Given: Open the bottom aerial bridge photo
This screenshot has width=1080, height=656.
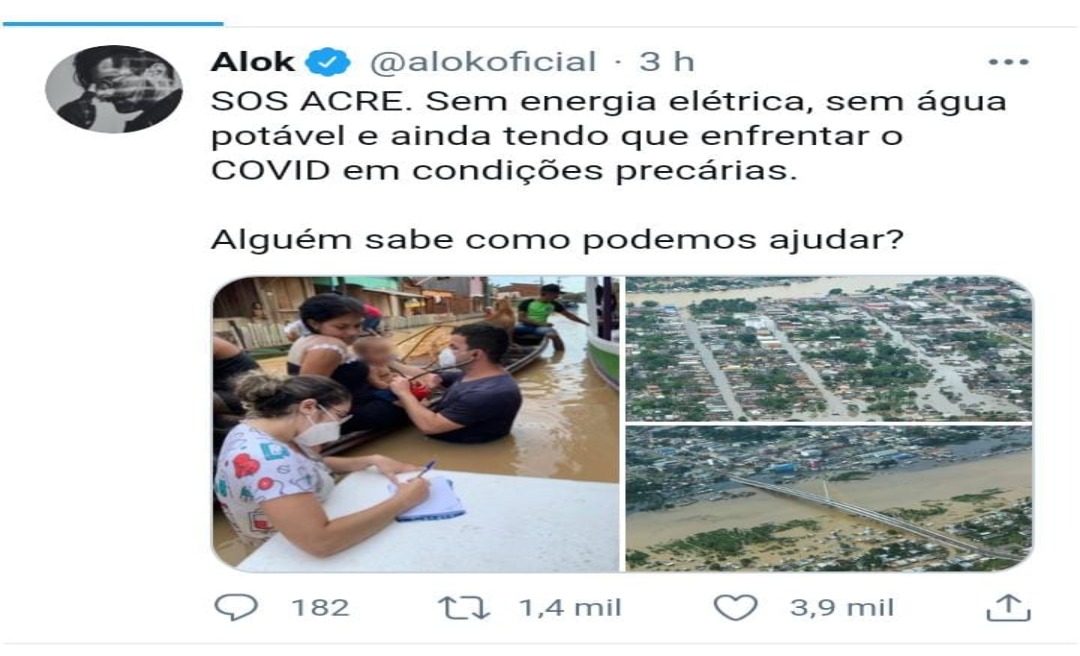Looking at the screenshot, I should 829,498.
